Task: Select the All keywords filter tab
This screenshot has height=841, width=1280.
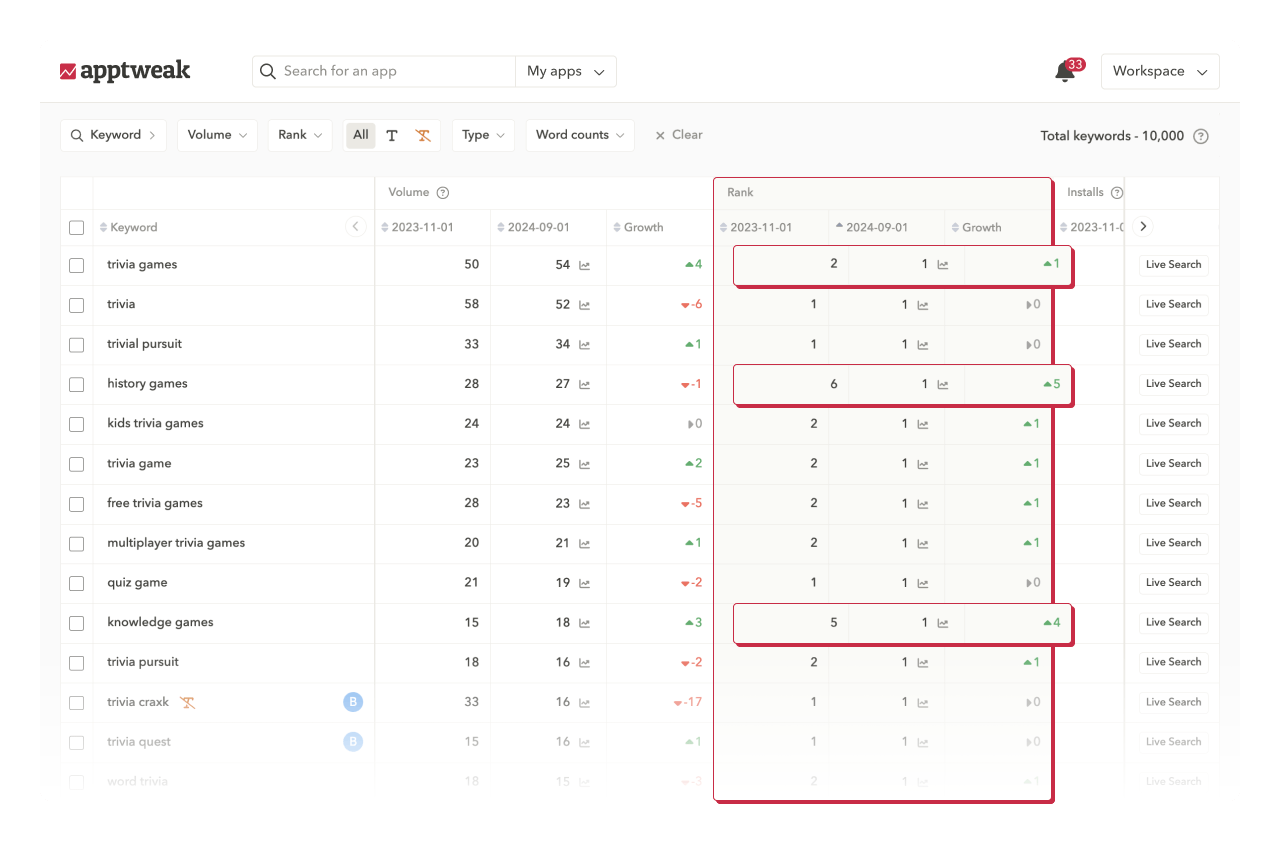Action: (360, 135)
